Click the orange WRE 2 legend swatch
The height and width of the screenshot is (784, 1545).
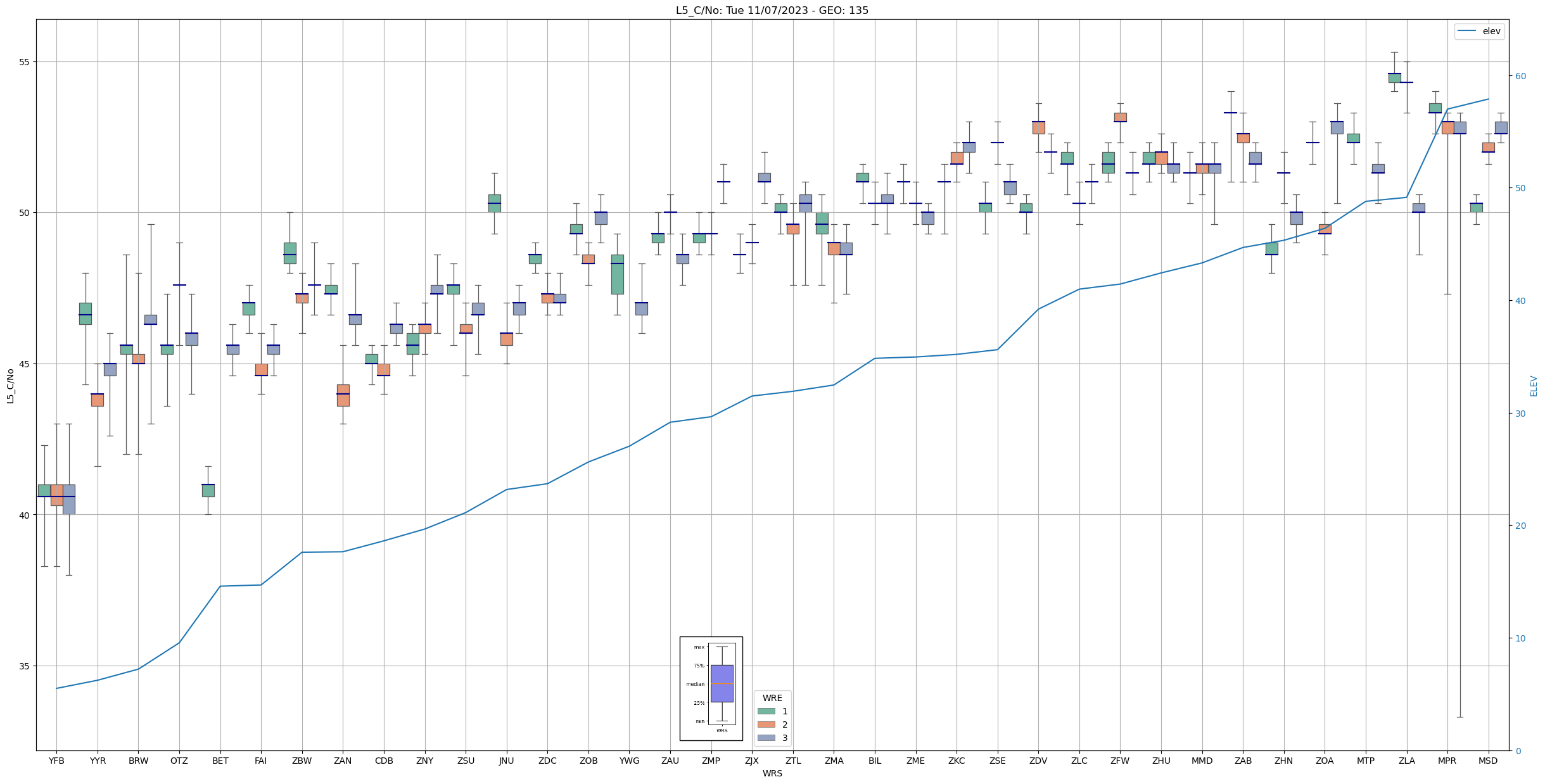coord(766,724)
